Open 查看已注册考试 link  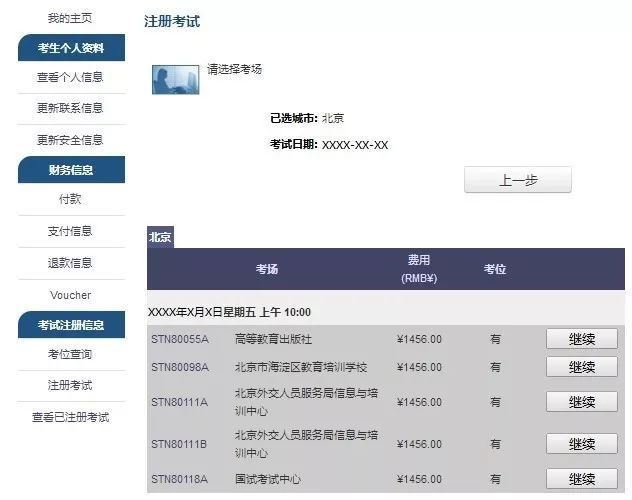pyautogui.click(x=71, y=417)
